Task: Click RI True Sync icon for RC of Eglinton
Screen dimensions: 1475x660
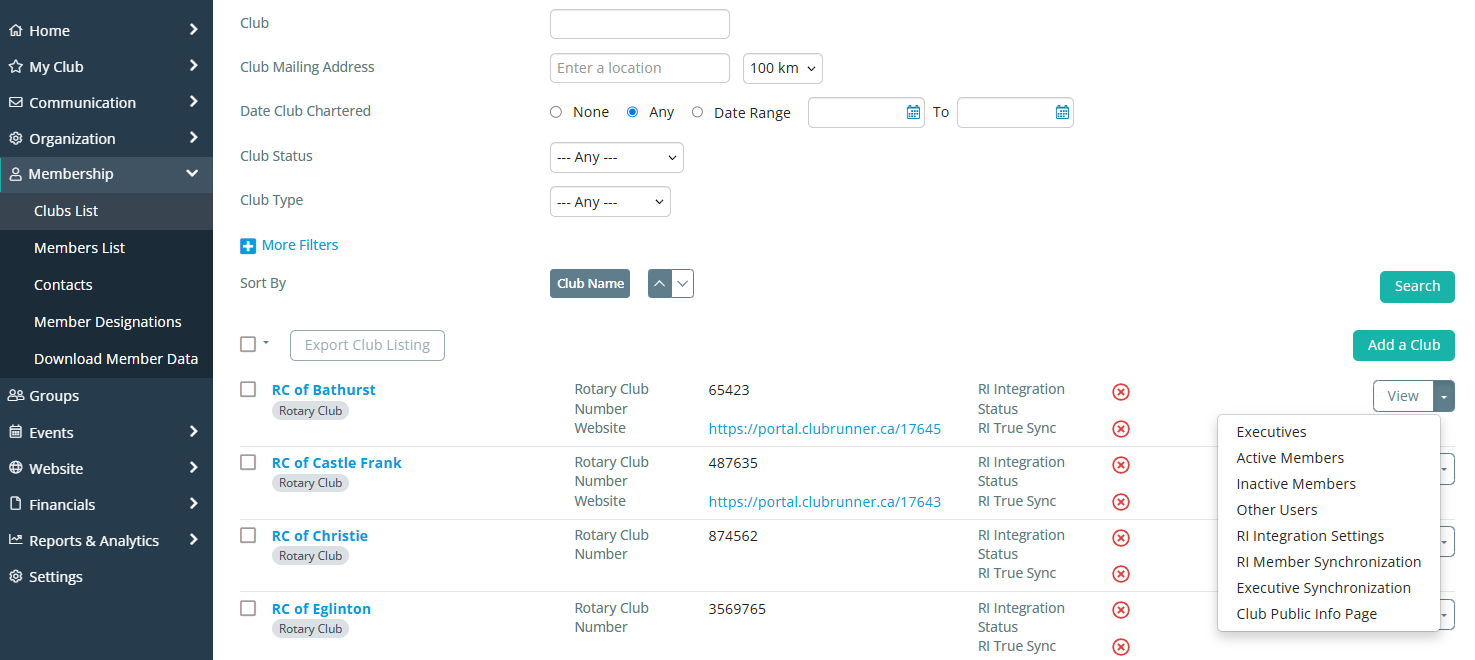Action: pyautogui.click(x=1121, y=647)
